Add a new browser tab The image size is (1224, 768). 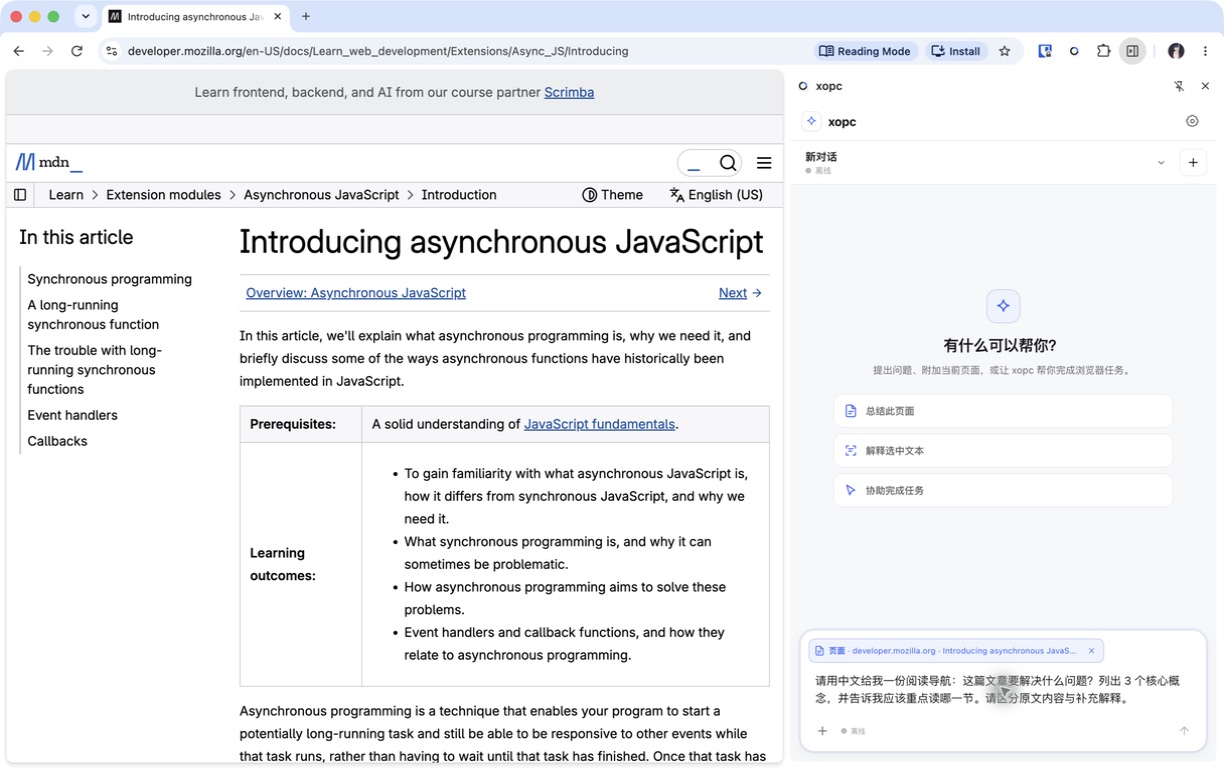306,16
